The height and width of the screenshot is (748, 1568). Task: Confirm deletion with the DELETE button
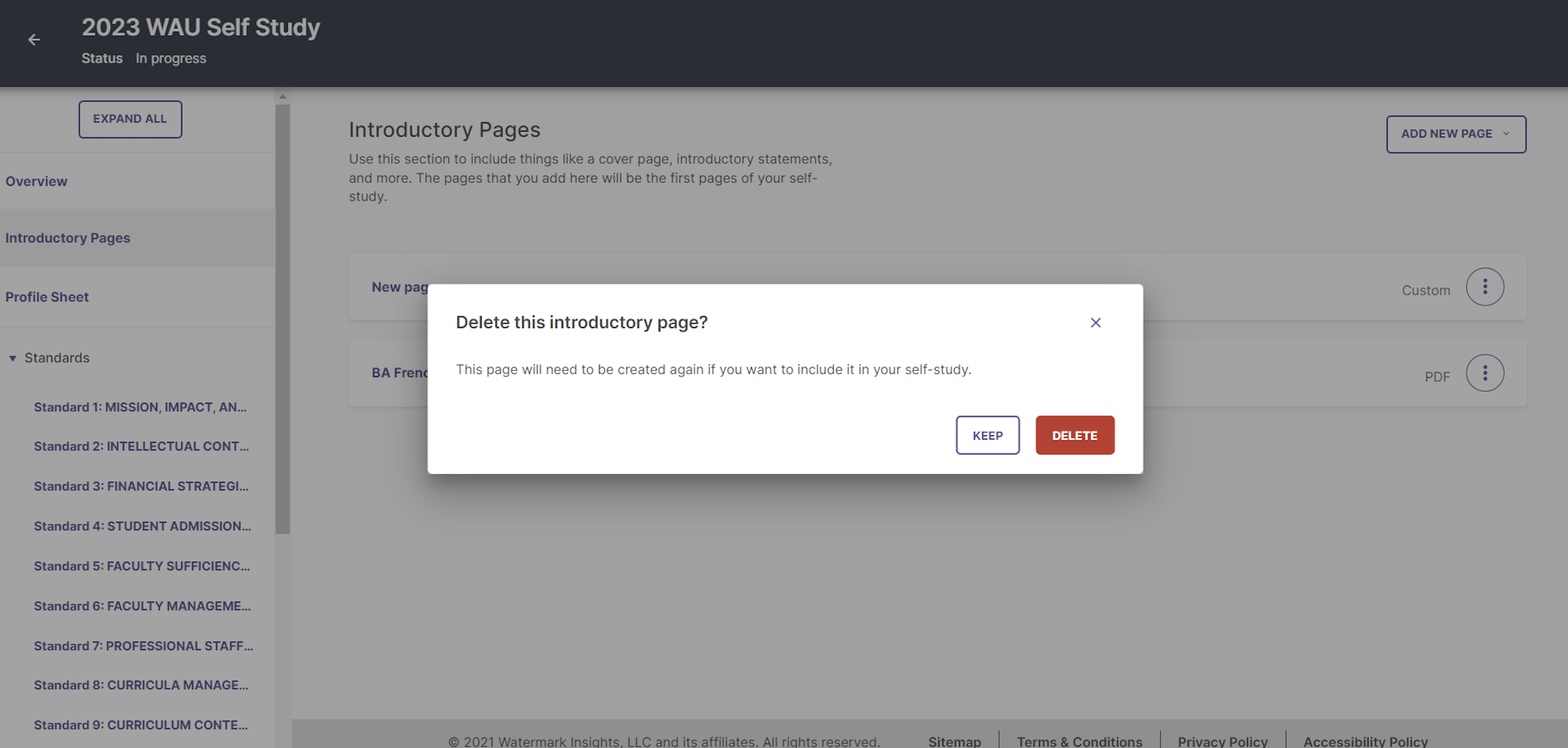(x=1075, y=435)
